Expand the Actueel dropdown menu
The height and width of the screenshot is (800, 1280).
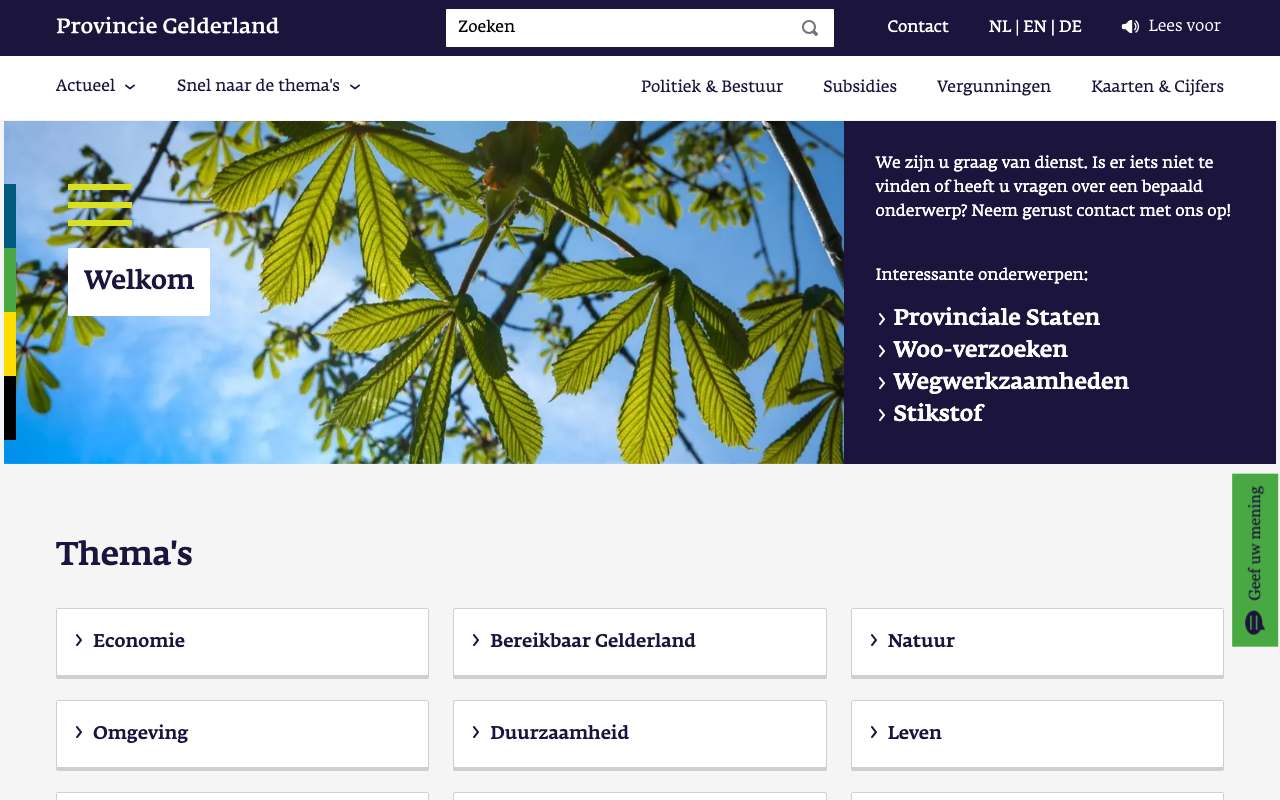point(96,86)
